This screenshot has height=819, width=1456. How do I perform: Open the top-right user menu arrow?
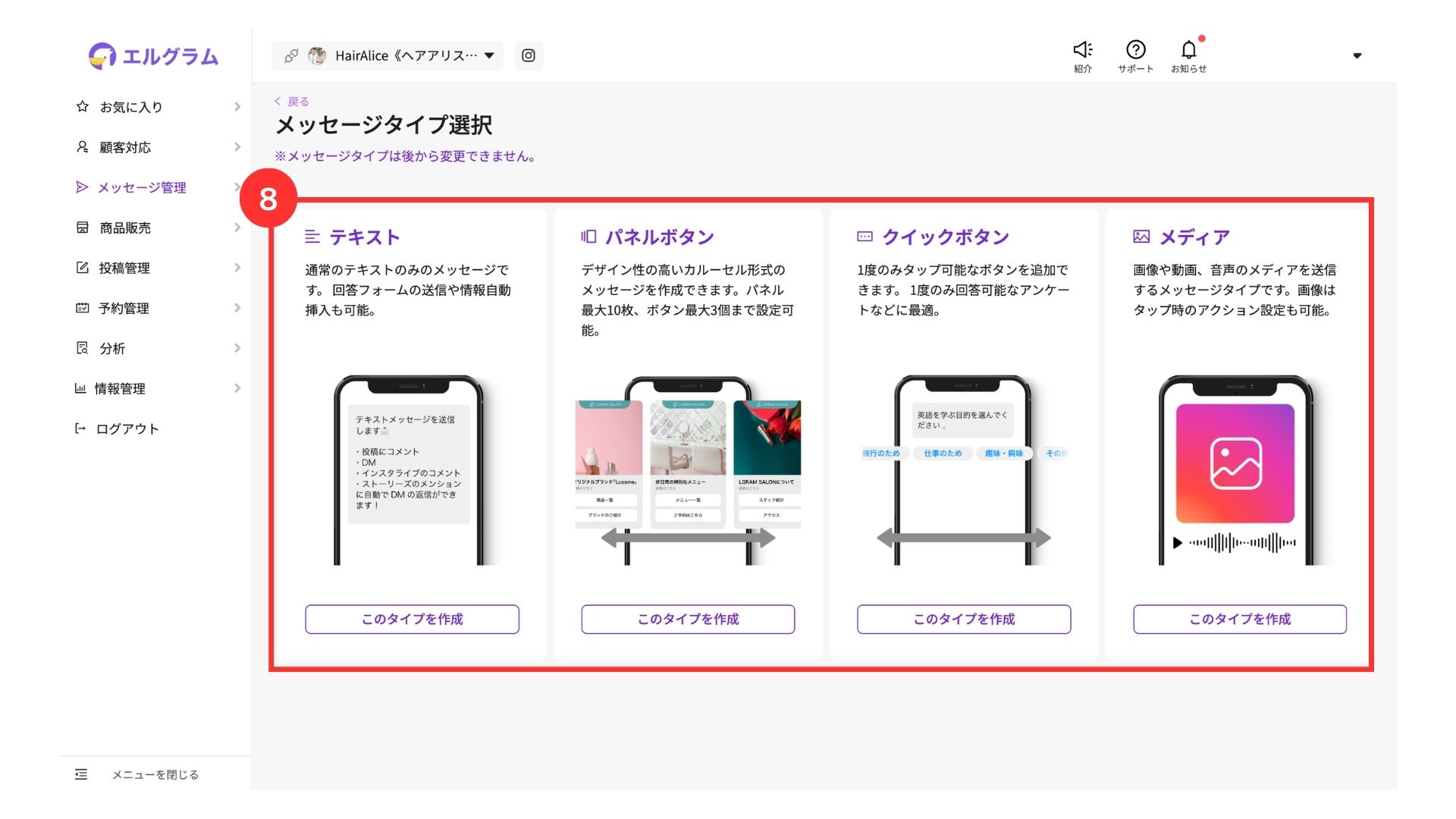1357,55
